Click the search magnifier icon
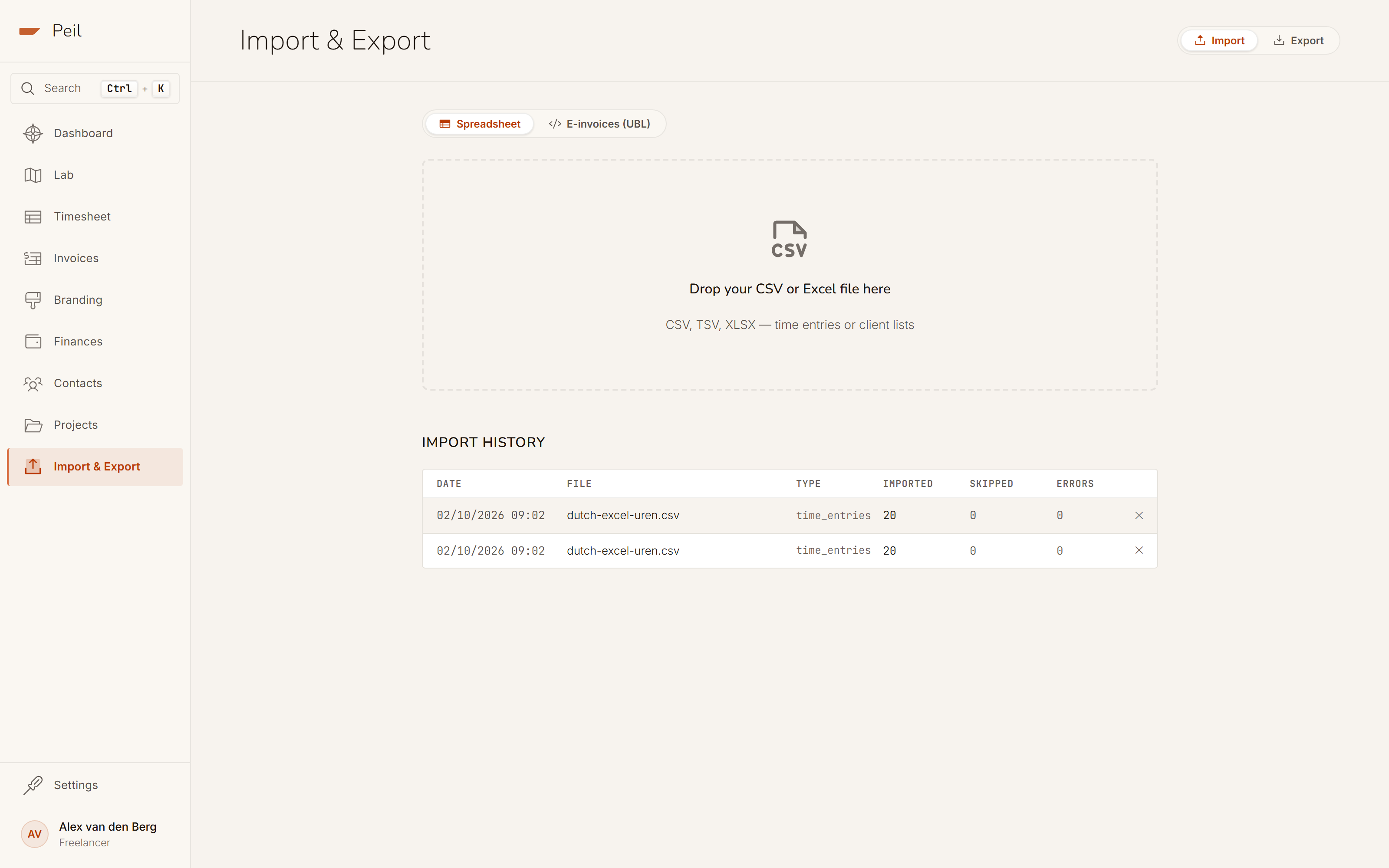The width and height of the screenshot is (1389, 868). pyautogui.click(x=27, y=89)
